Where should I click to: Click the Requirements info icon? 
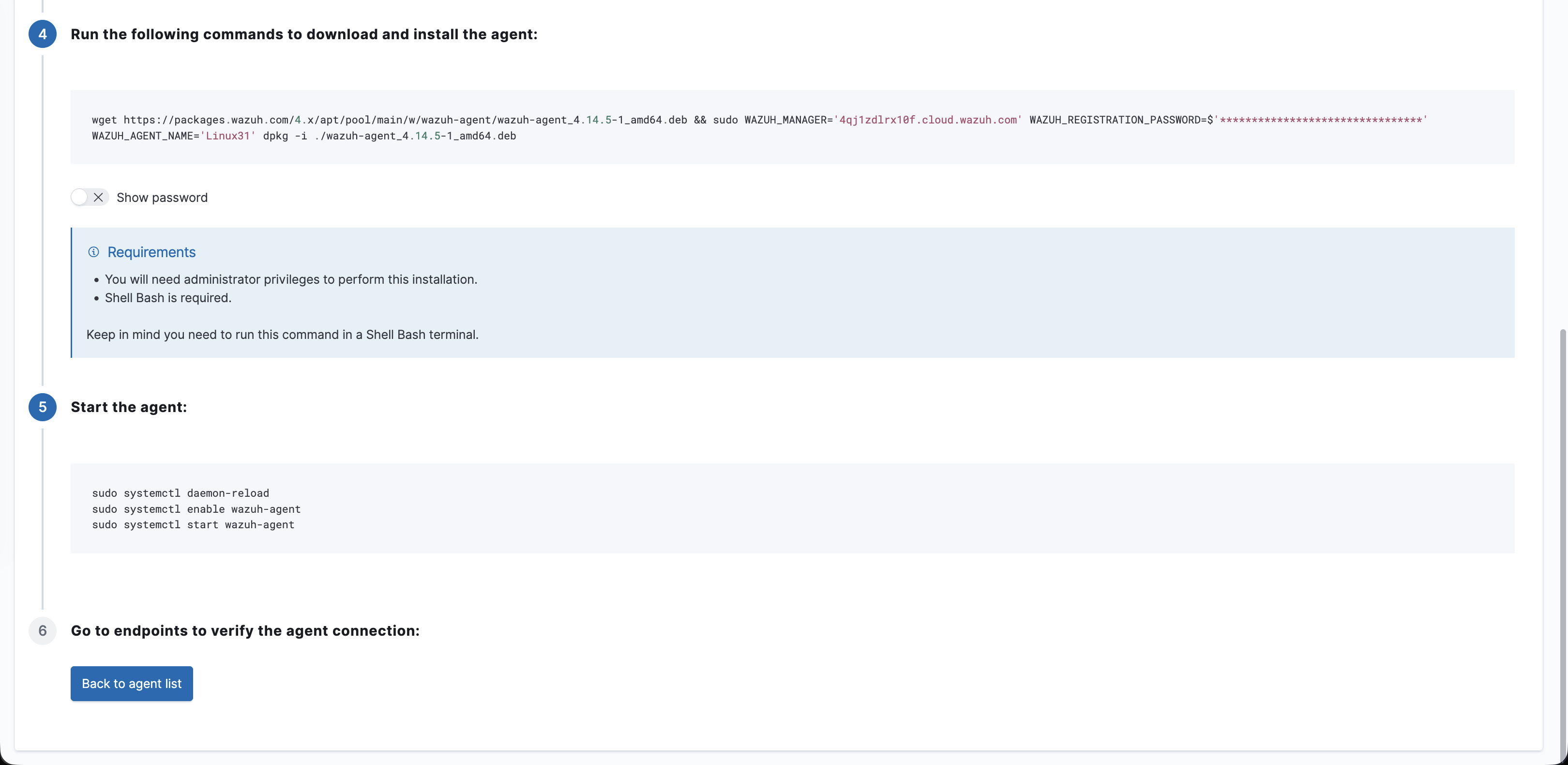coord(94,252)
